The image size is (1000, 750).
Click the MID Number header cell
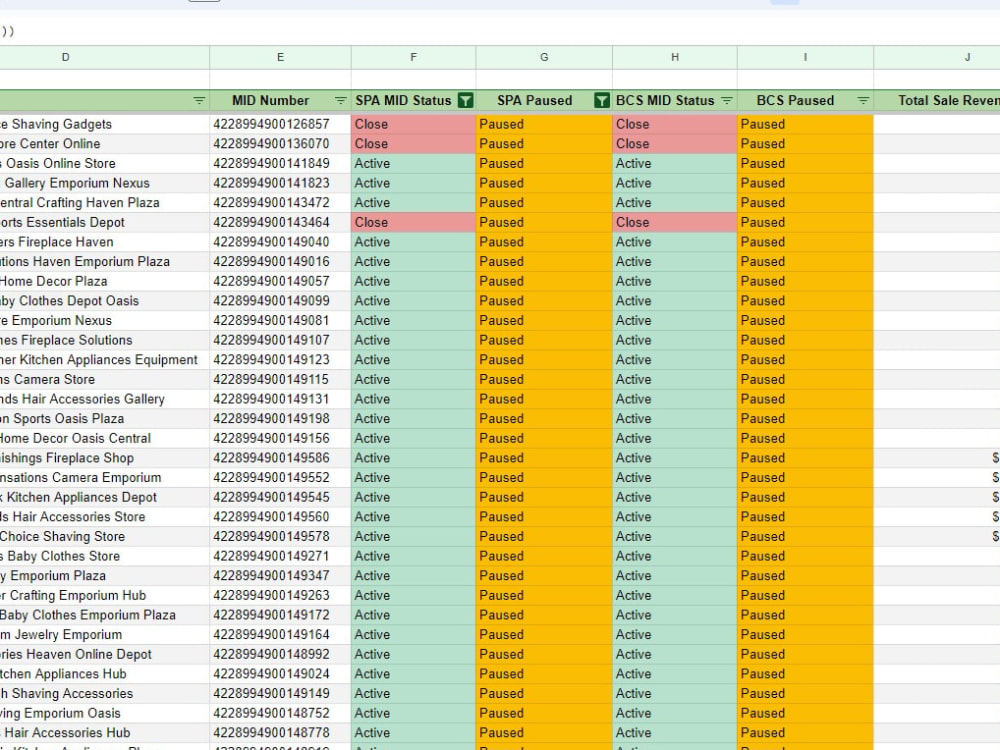pos(280,101)
